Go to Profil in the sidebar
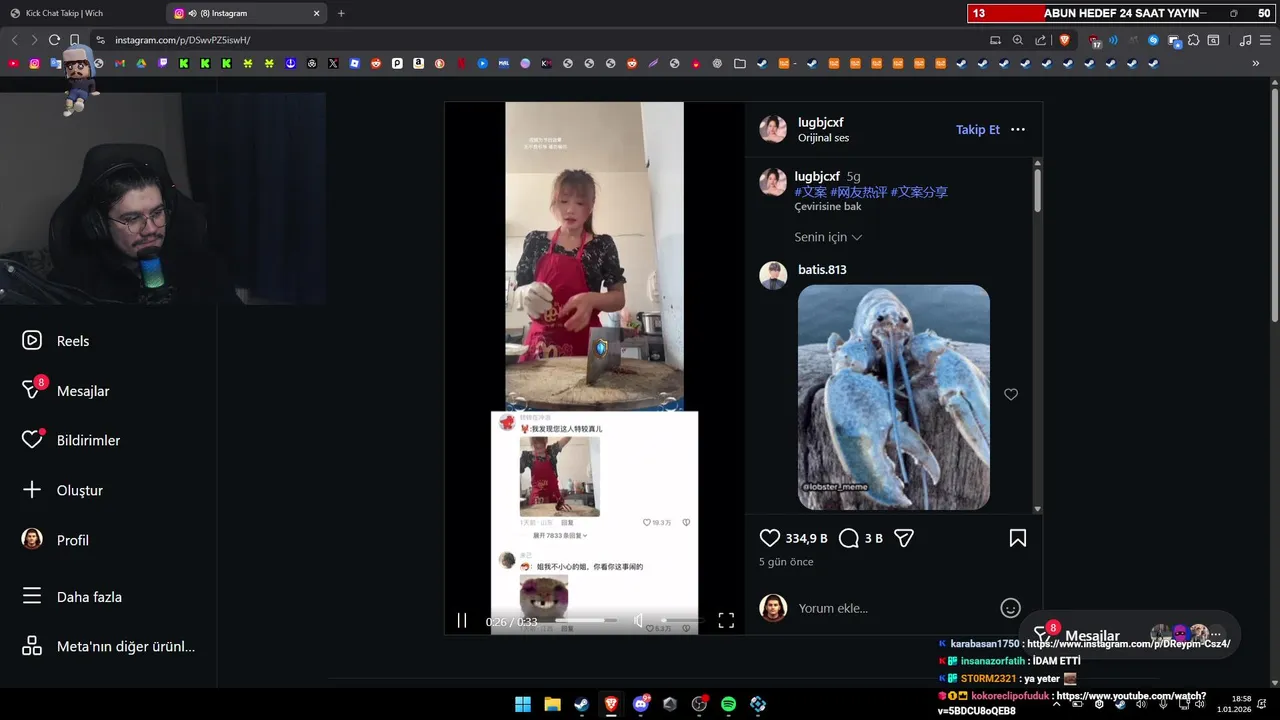Image resolution: width=1280 pixels, height=720 pixels. click(55, 540)
